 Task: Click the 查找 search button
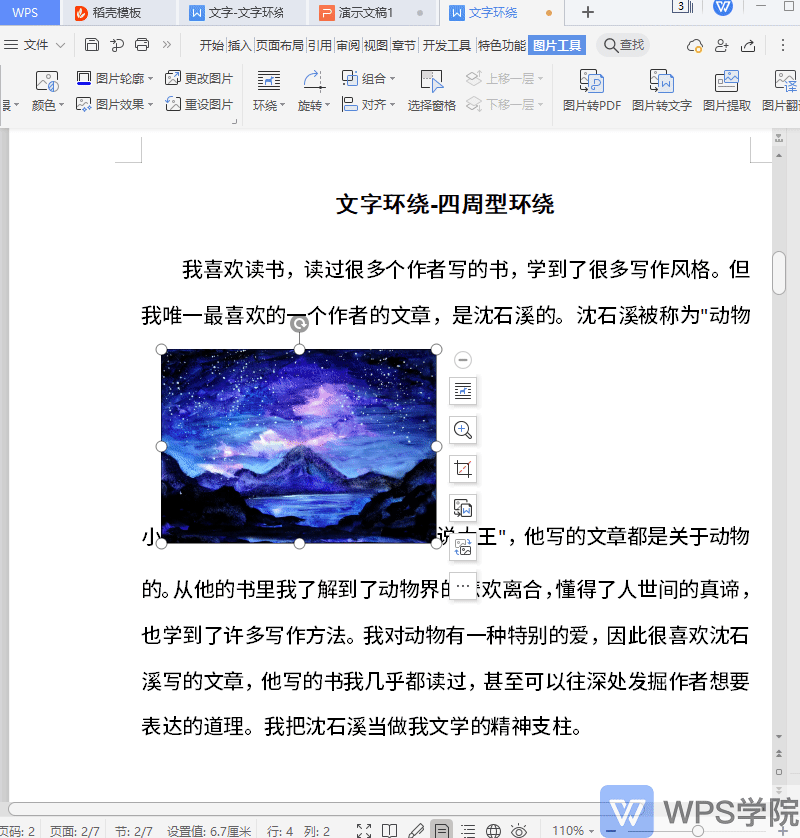(623, 45)
